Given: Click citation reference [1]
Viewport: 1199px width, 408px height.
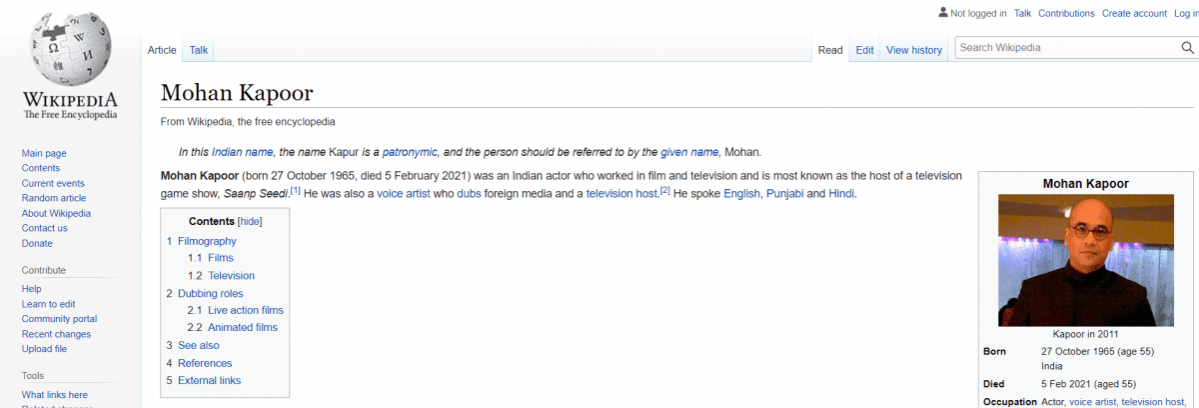Looking at the screenshot, I should (295, 190).
